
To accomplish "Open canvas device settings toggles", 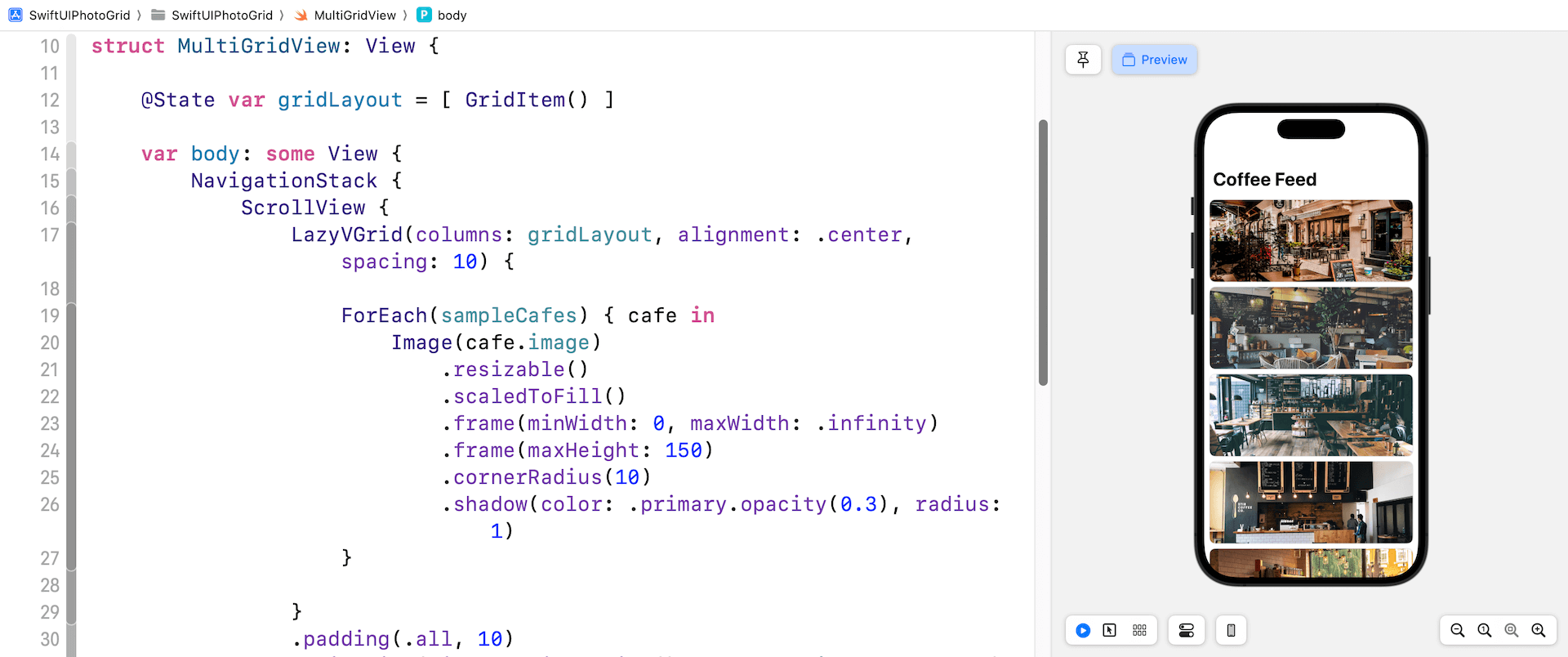I will (x=1187, y=630).
